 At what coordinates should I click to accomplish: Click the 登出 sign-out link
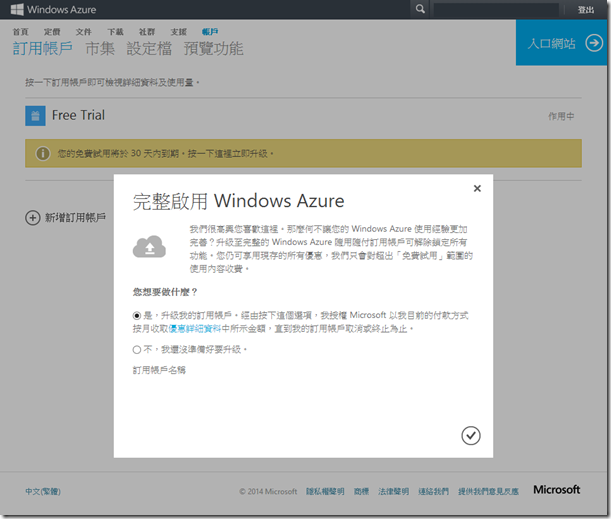[586, 10]
